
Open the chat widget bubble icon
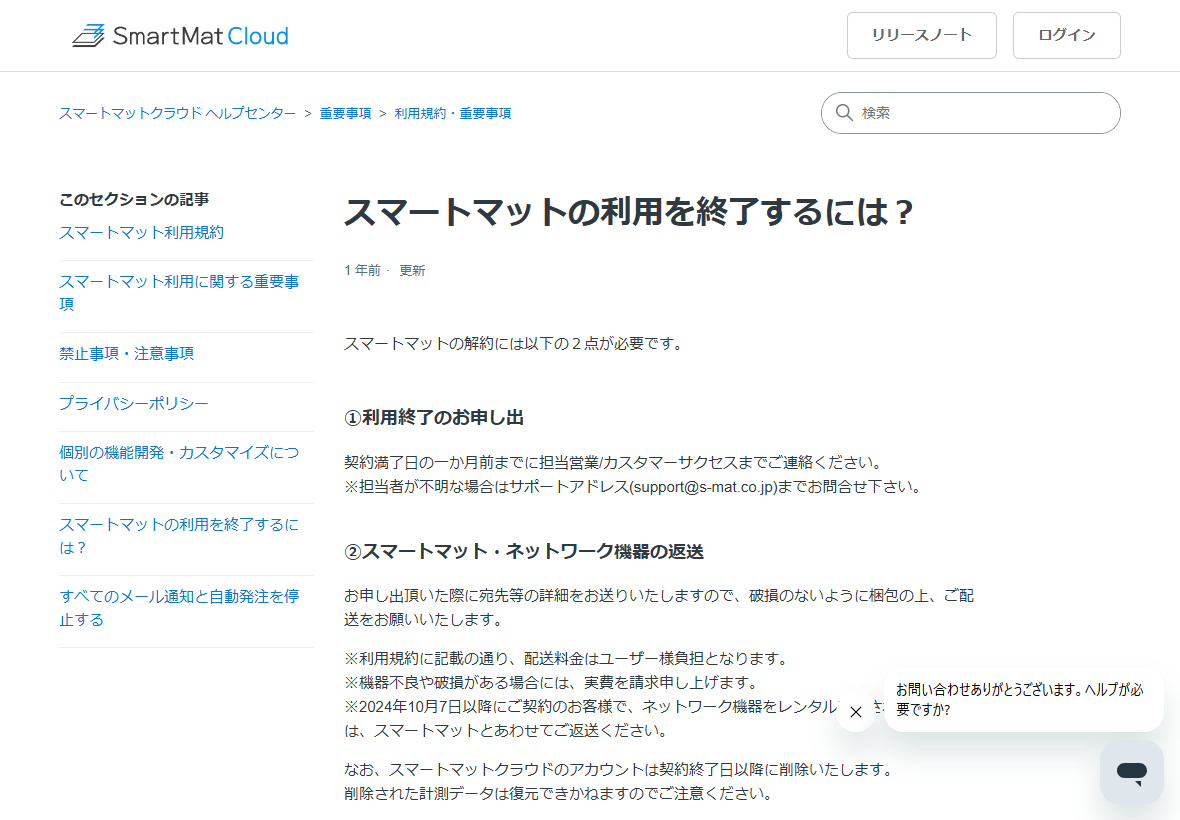click(x=1131, y=772)
